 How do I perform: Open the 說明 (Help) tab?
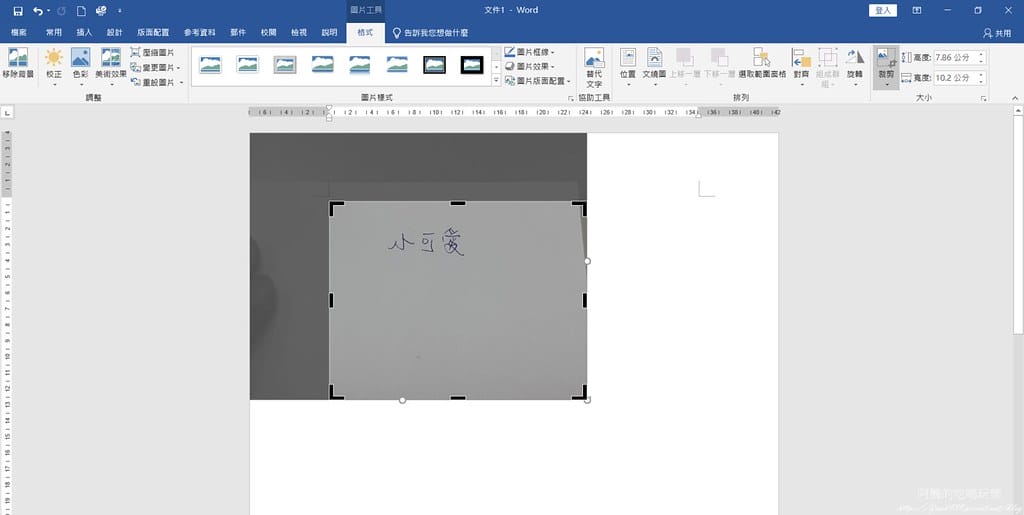pyautogui.click(x=330, y=32)
